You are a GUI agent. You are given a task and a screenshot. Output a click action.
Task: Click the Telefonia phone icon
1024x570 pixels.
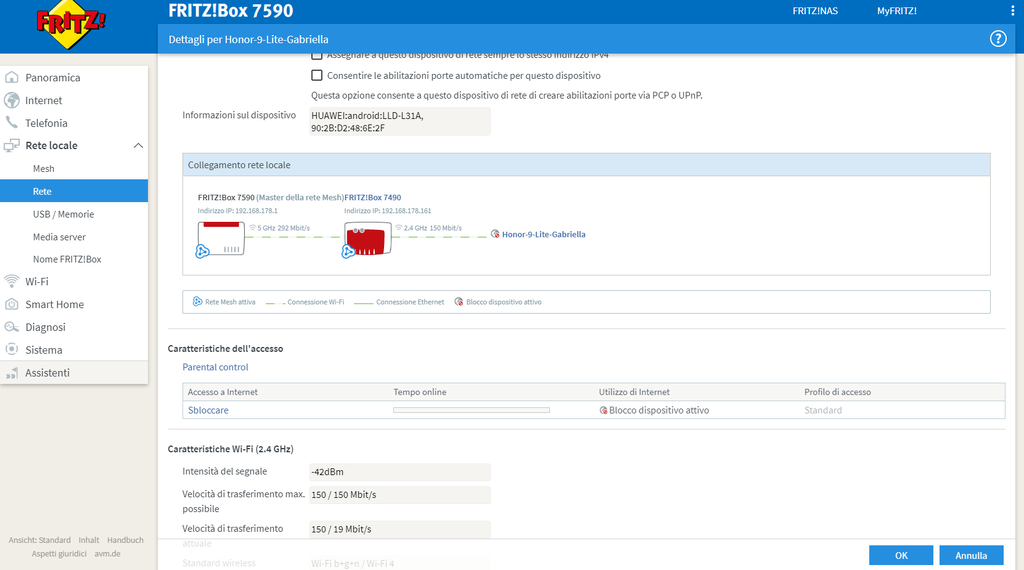click(12, 123)
